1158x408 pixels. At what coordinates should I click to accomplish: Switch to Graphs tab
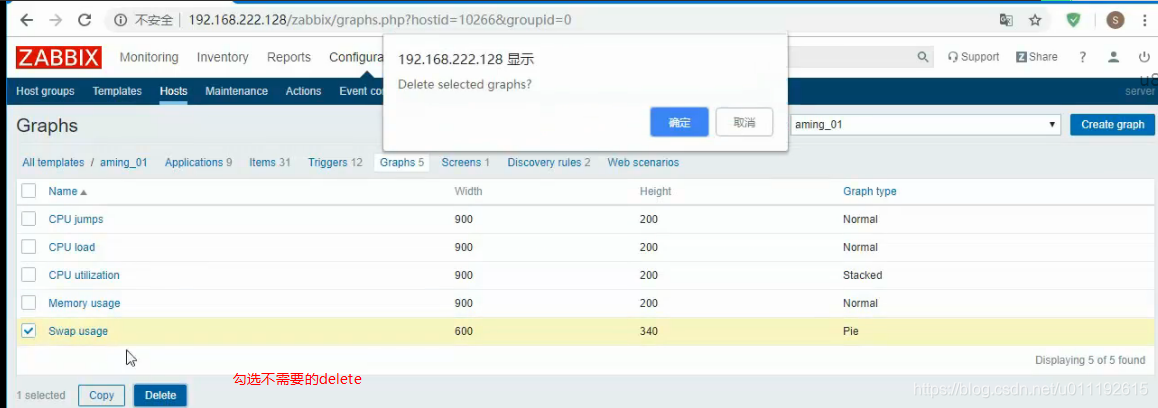397,163
